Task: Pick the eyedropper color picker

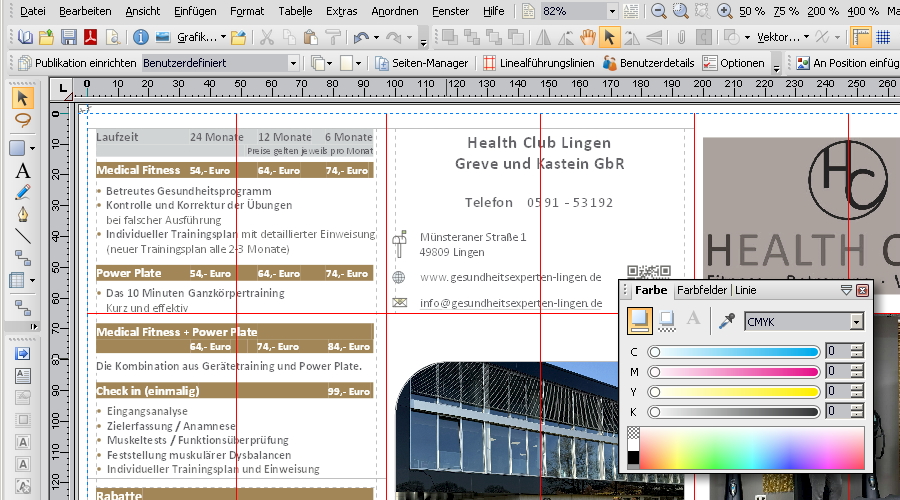Action: click(x=728, y=321)
